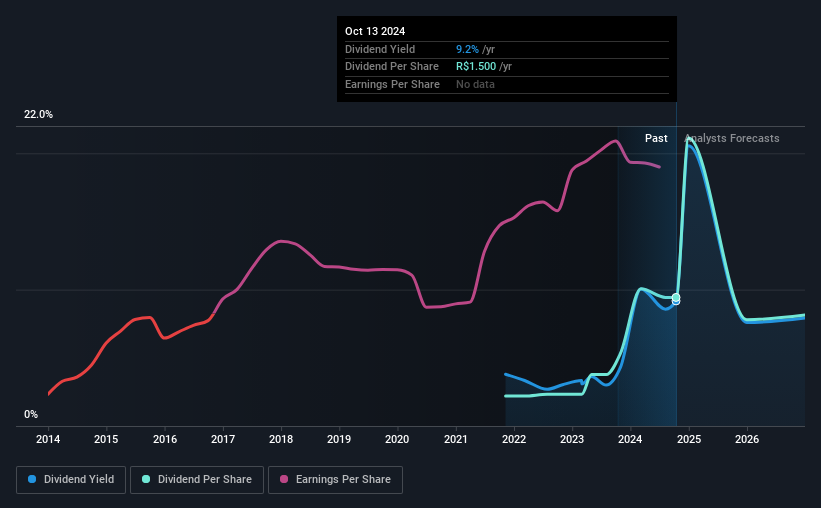This screenshot has width=821, height=508.
Task: Click the Past region label
Action: (x=656, y=138)
